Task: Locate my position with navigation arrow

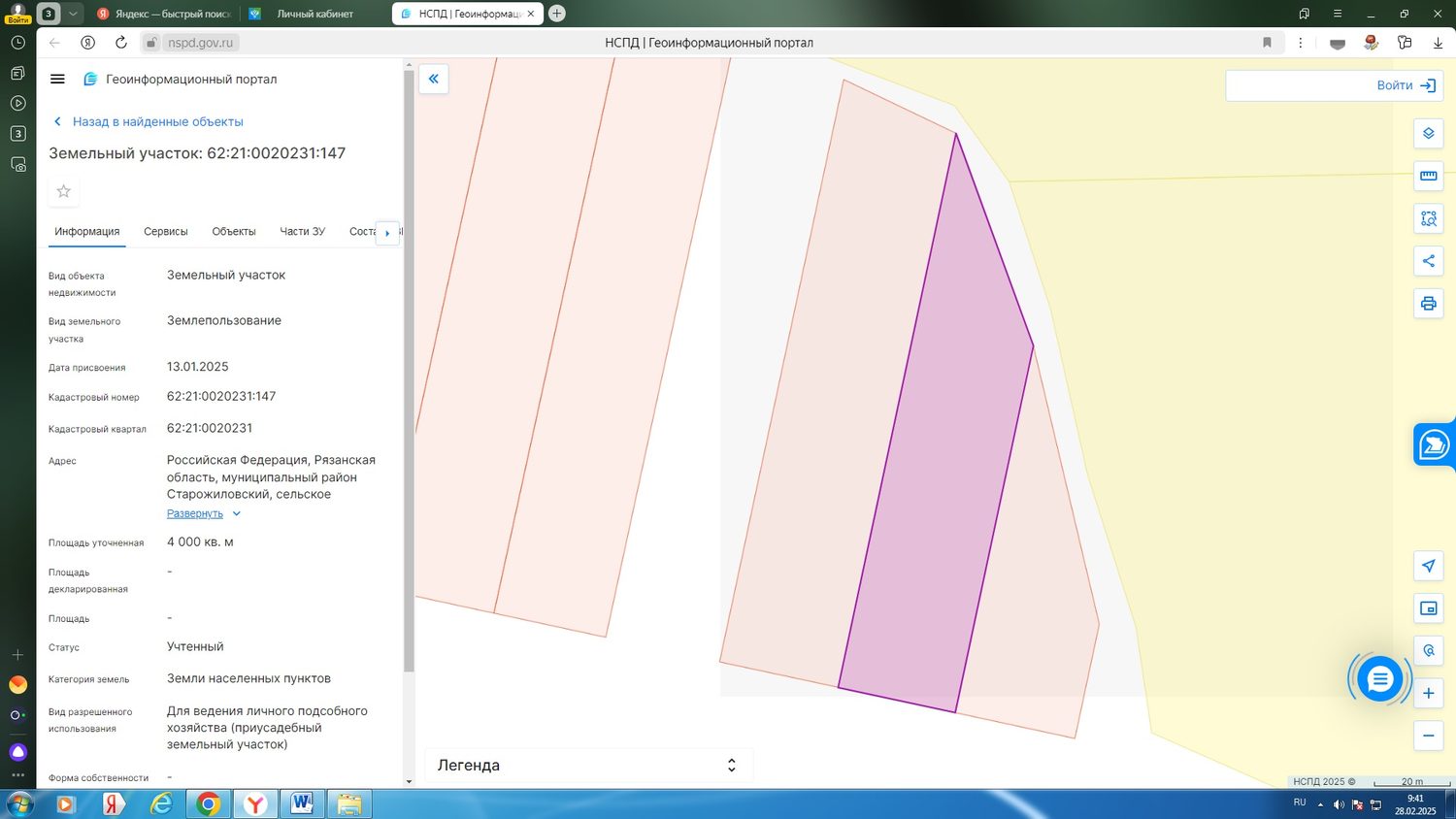Action: (1428, 566)
